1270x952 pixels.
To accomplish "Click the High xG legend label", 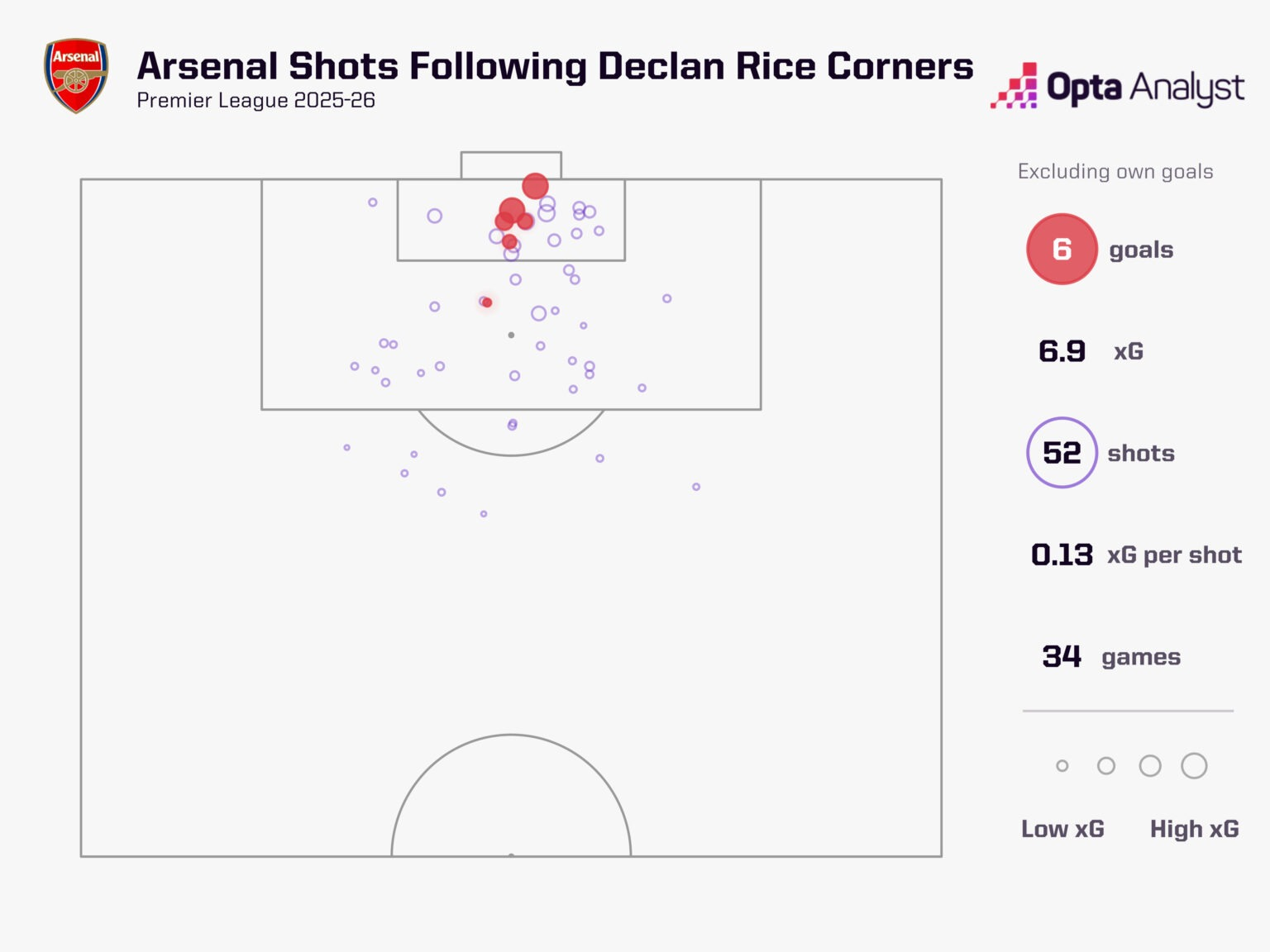I will [1194, 829].
